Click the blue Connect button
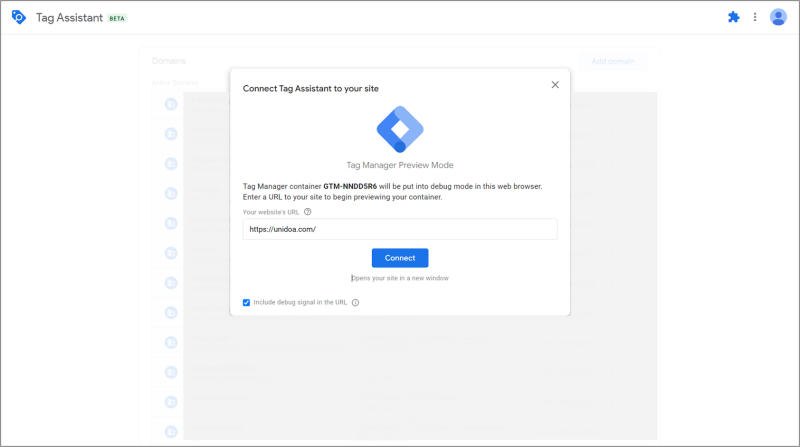800x447 pixels. [400, 258]
